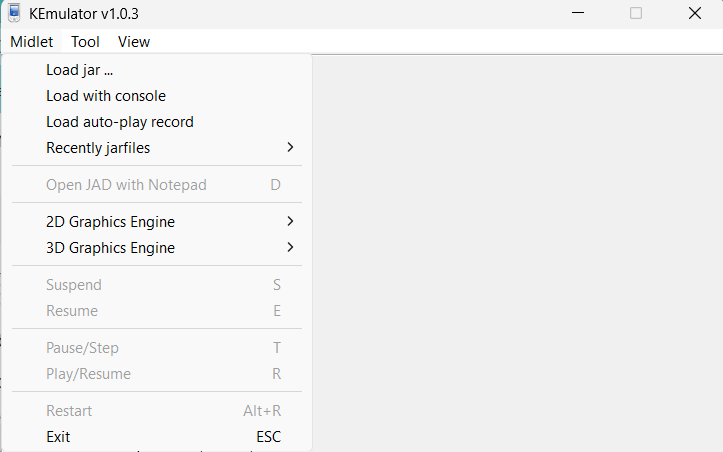
Task: Minimize the KEmulator window
Action: pyautogui.click(x=578, y=13)
